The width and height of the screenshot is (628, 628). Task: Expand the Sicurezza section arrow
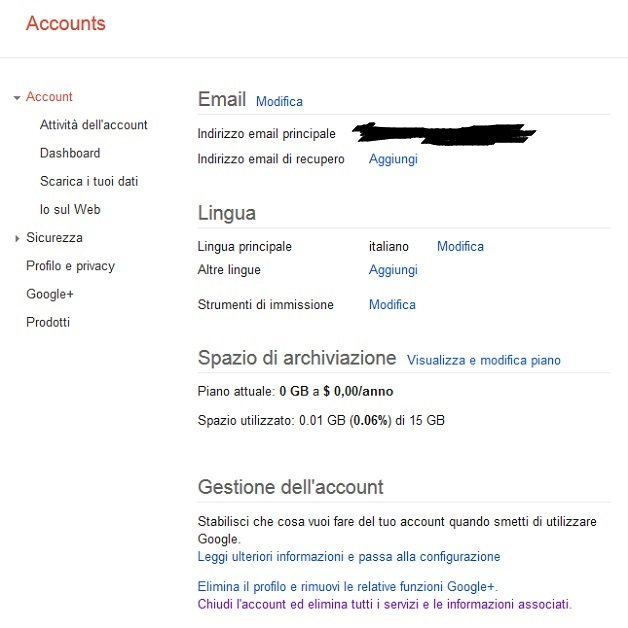click(x=17, y=238)
